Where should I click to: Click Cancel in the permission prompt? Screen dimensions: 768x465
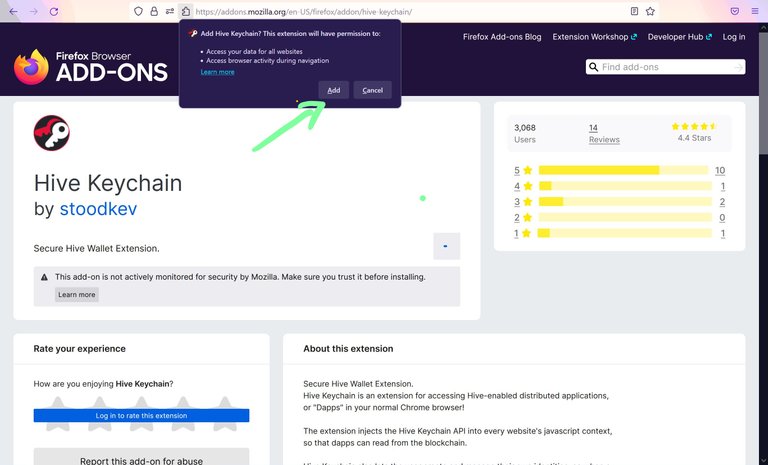click(x=372, y=90)
